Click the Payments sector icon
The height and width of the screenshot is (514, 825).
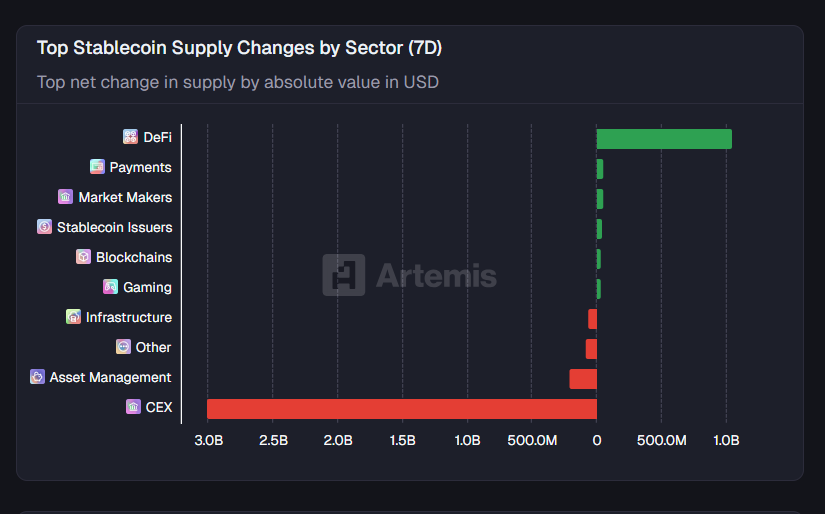(x=97, y=167)
